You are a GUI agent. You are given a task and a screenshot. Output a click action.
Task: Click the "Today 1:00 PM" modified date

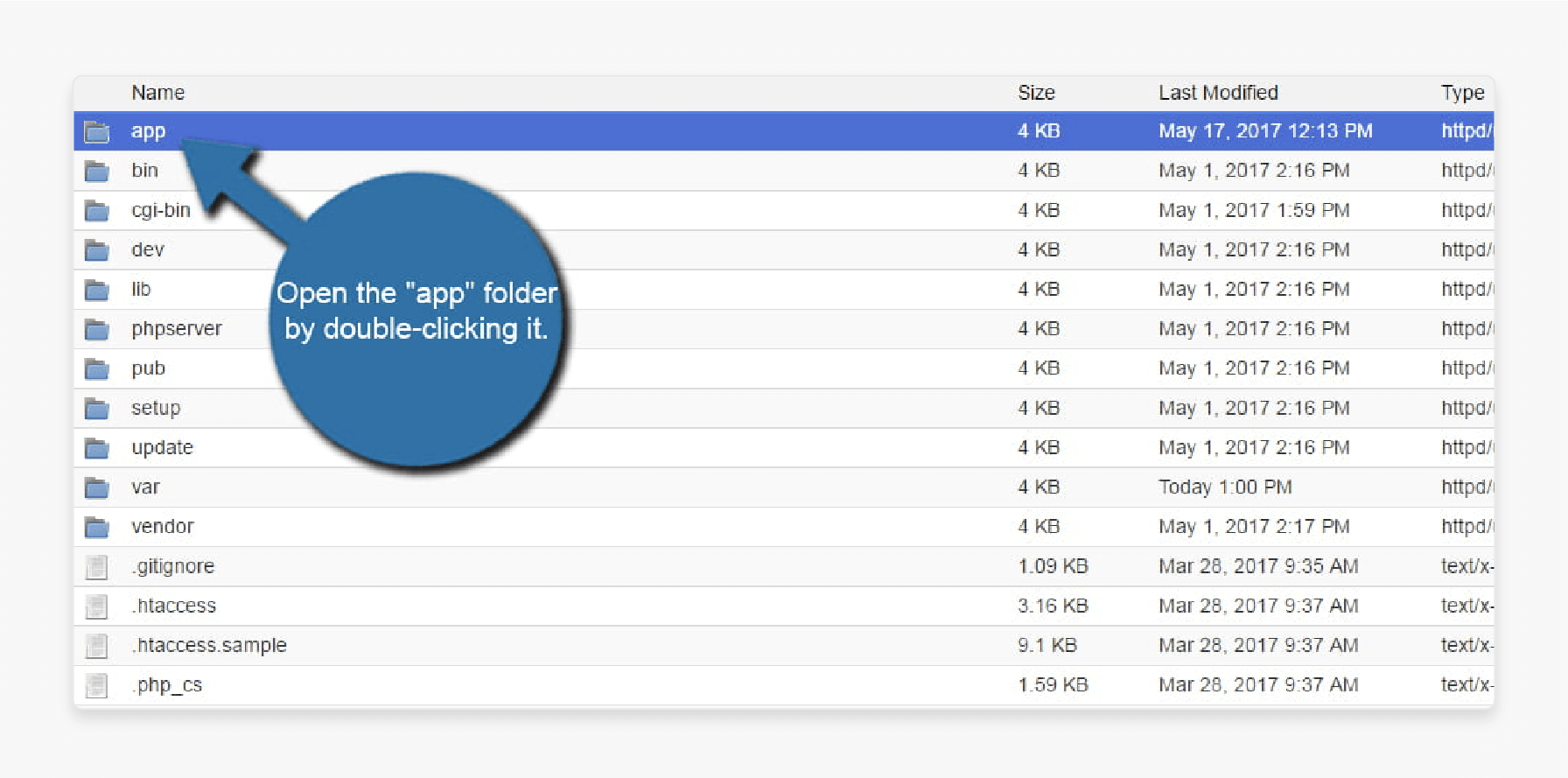click(x=1225, y=487)
